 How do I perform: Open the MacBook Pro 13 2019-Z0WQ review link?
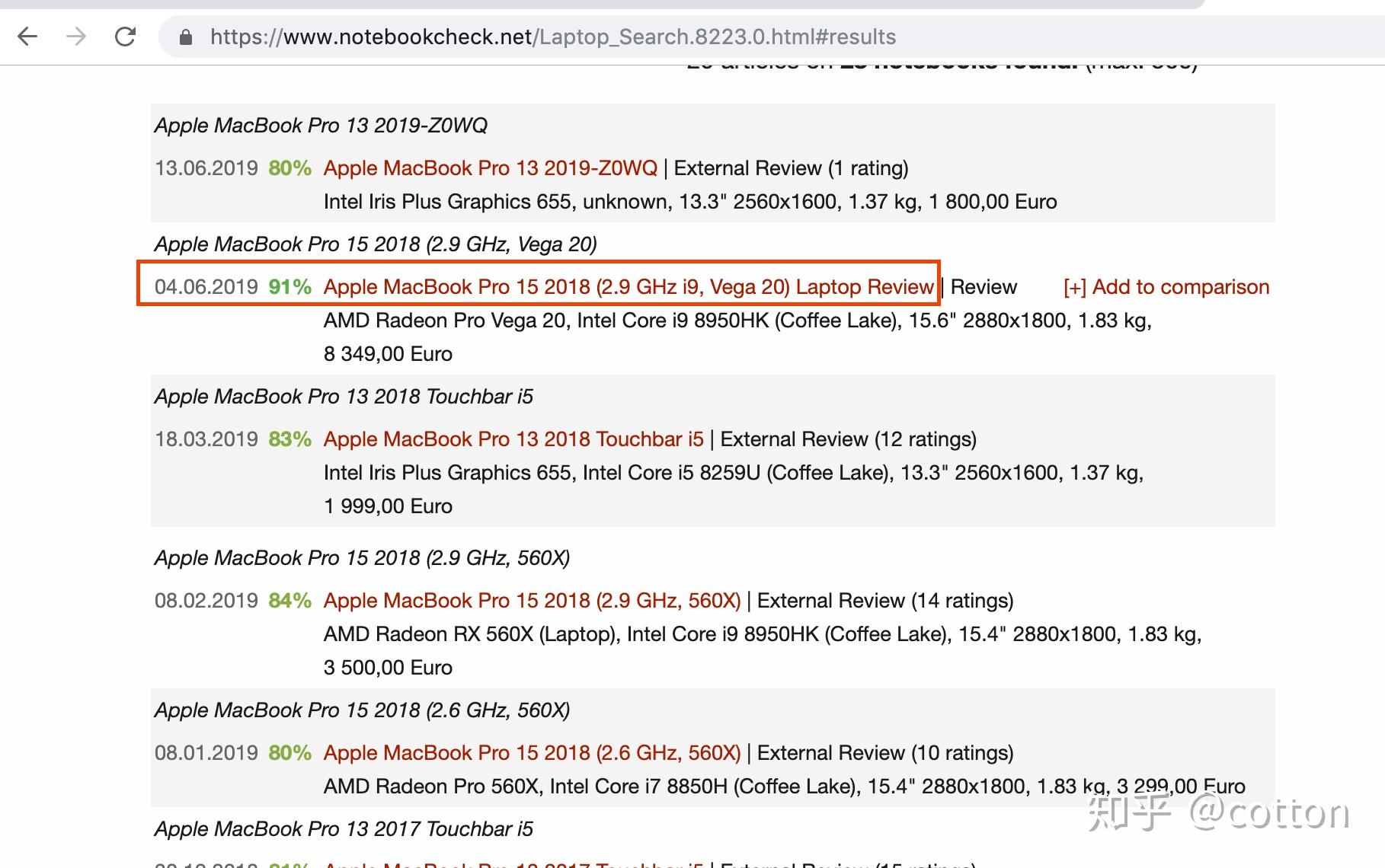491,168
